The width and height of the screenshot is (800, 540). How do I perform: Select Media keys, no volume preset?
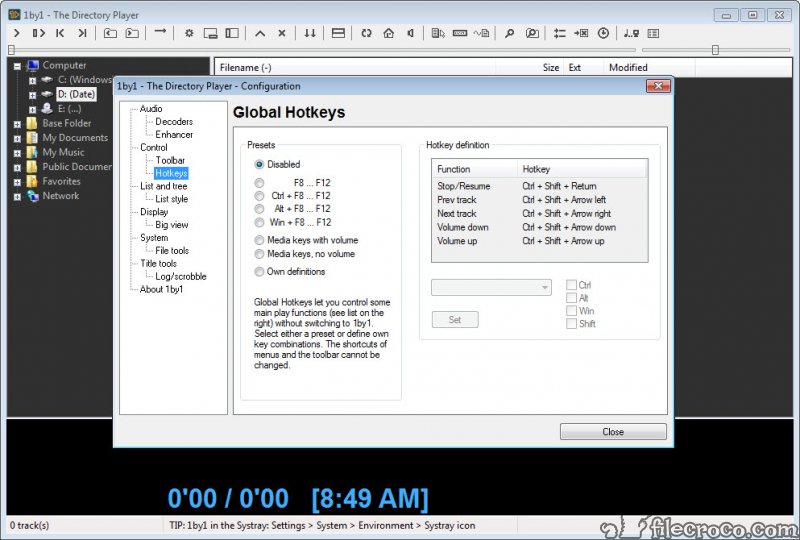click(259, 254)
